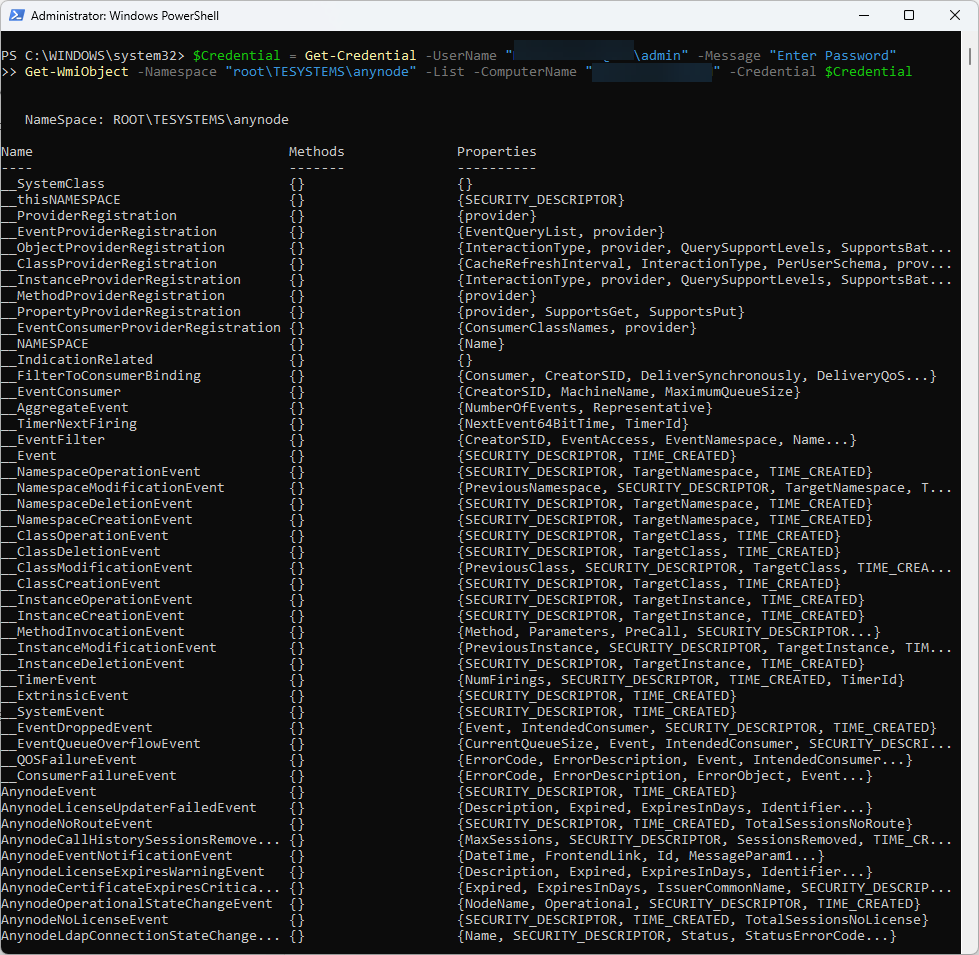
Task: Minimize the Administrator PowerShell window
Action: [x=862, y=15]
